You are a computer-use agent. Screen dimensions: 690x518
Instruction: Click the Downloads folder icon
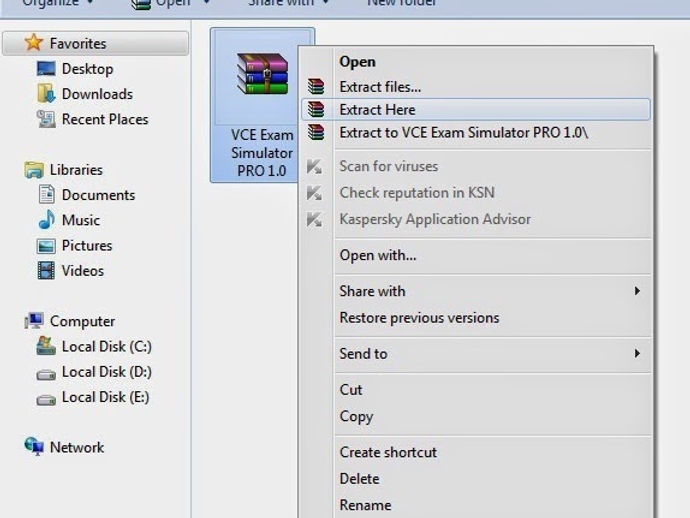click(x=46, y=94)
